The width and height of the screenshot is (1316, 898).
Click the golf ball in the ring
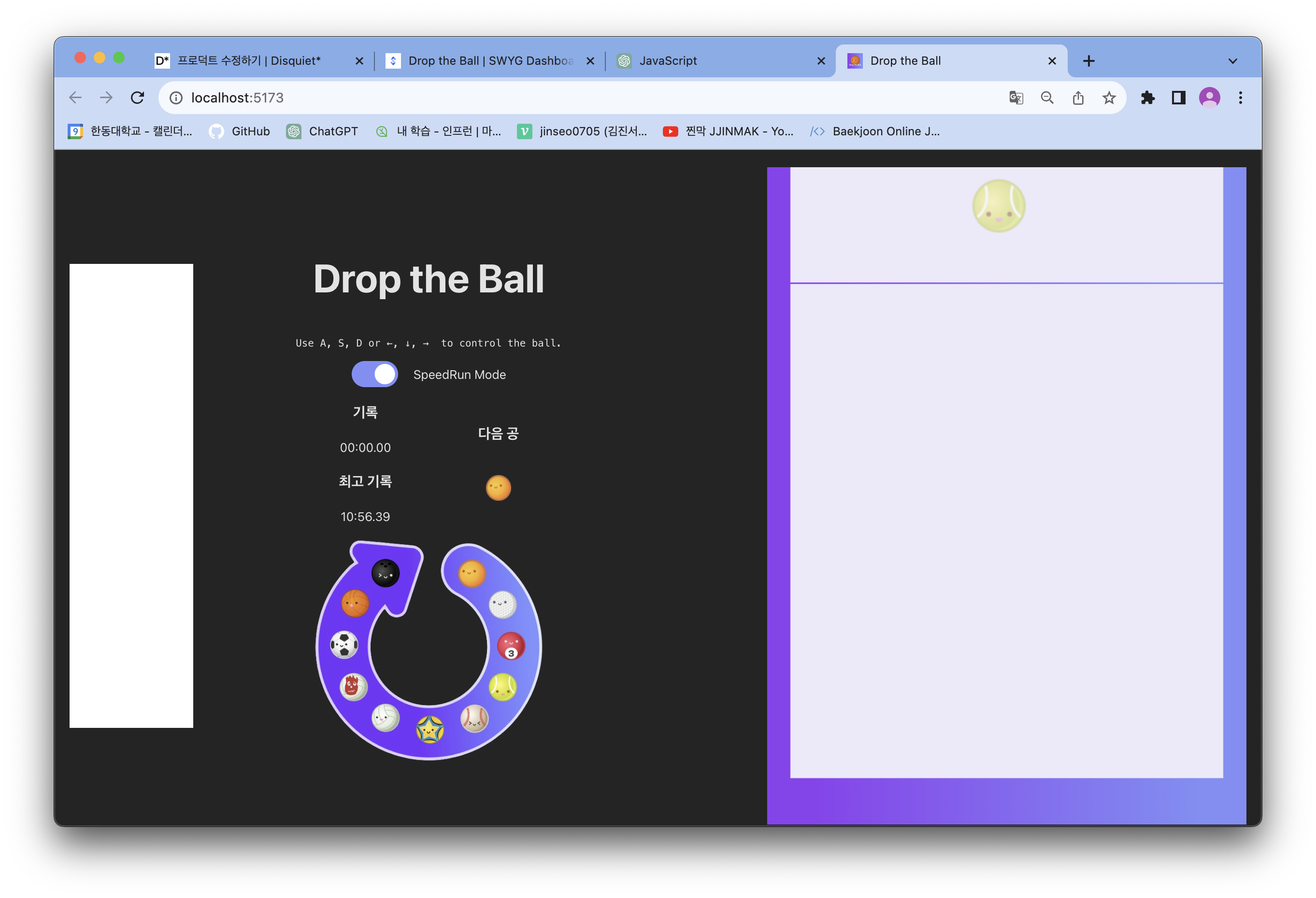[502, 605]
